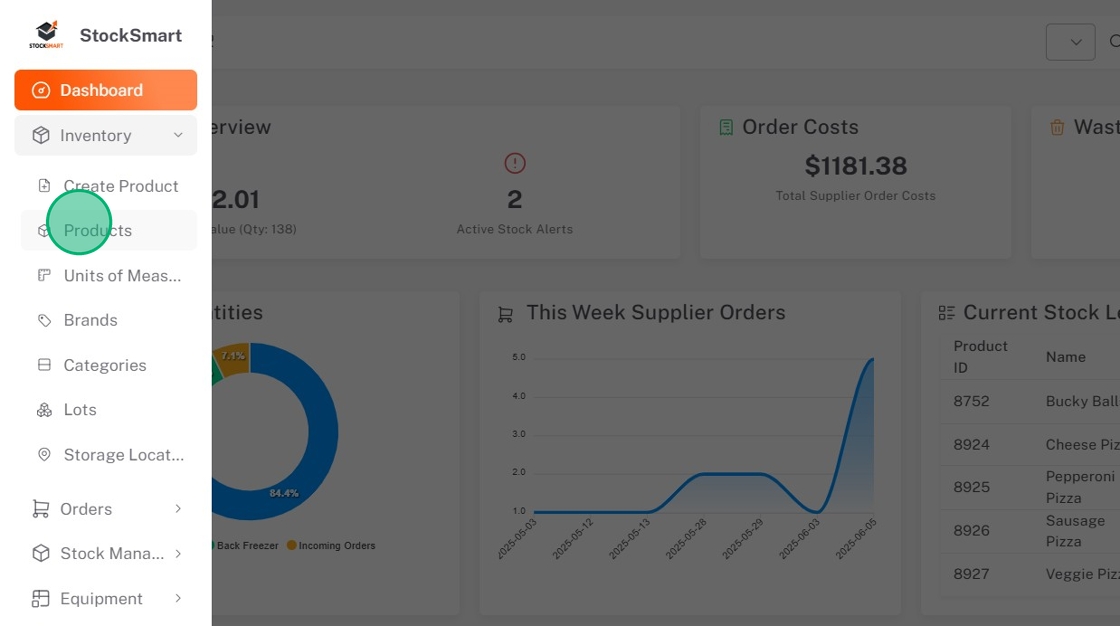Click the Dashboard gauge icon

(x=41, y=90)
